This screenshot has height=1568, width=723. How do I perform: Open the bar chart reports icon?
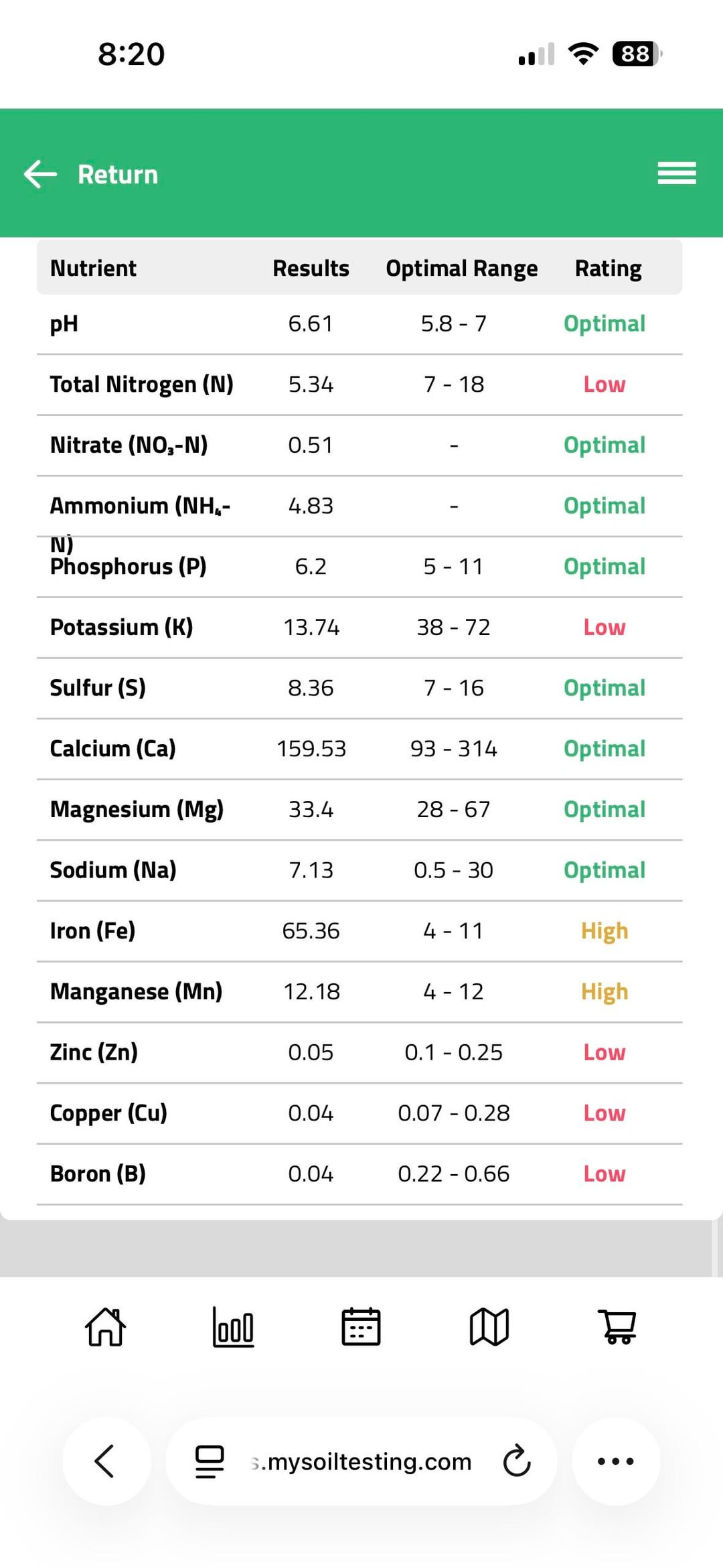233,1327
